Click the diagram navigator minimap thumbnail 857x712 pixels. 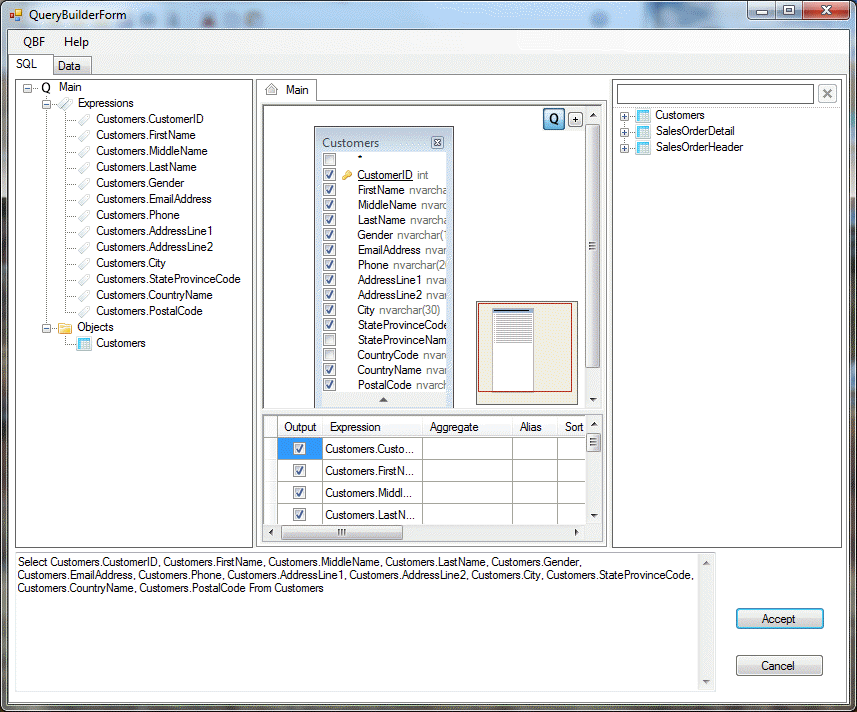(526, 352)
